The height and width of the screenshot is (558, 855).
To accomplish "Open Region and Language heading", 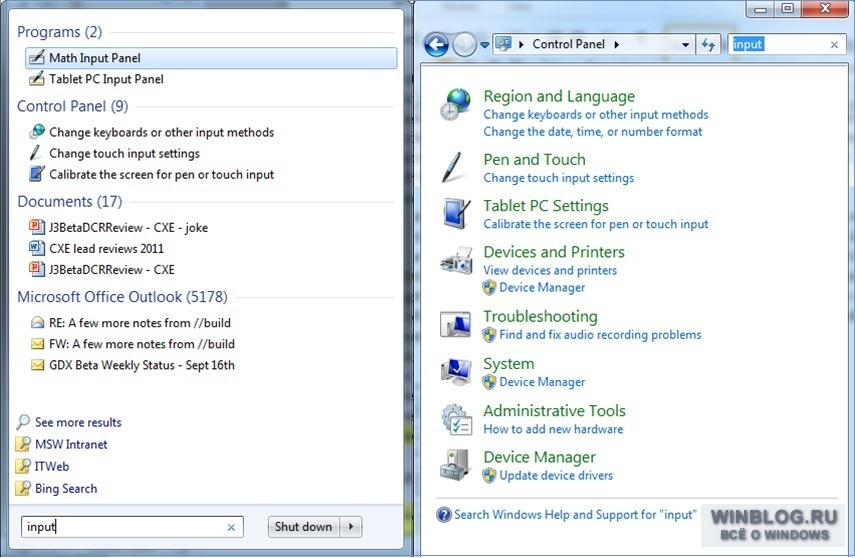I will (559, 96).
